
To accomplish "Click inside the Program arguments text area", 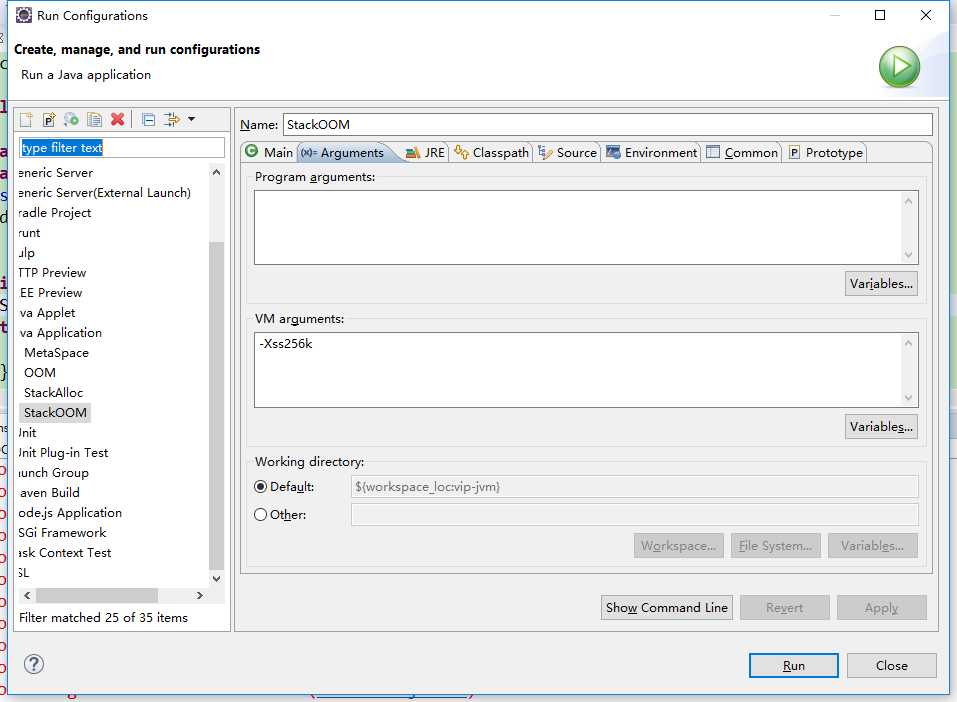I will [x=578, y=227].
